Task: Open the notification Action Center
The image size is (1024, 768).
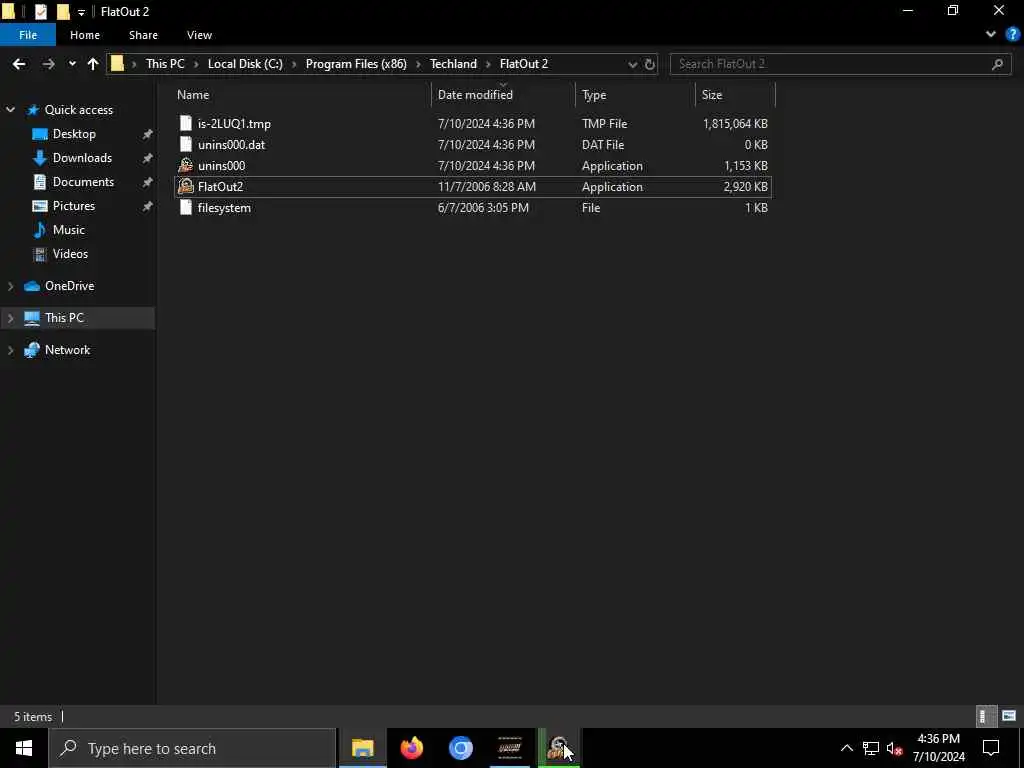Action: (991, 748)
